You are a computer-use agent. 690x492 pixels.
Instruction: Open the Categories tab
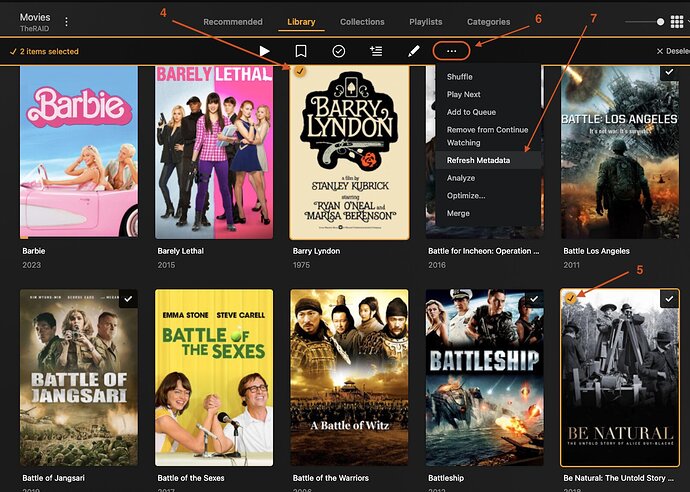click(488, 22)
